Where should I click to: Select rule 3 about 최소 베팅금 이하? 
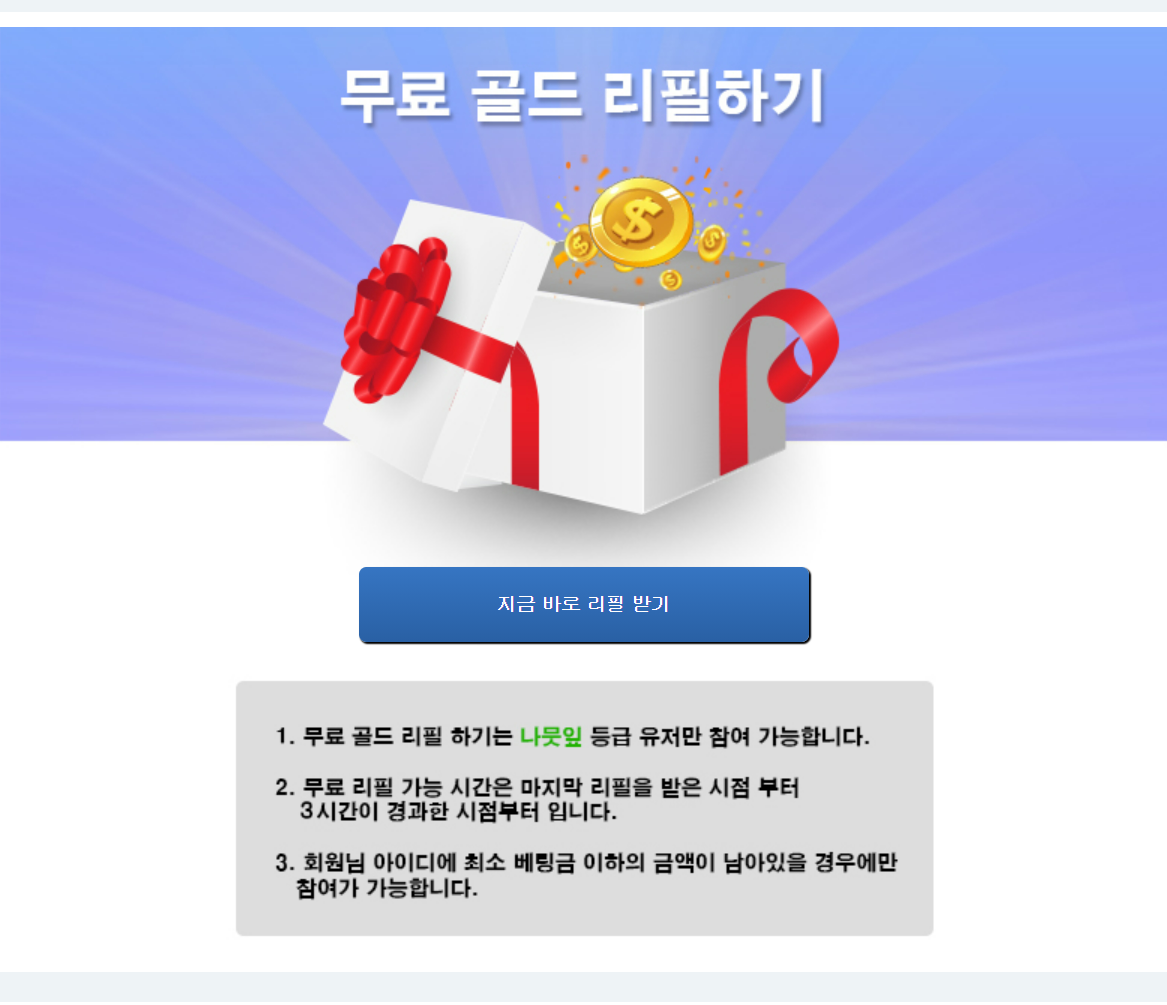coord(586,875)
